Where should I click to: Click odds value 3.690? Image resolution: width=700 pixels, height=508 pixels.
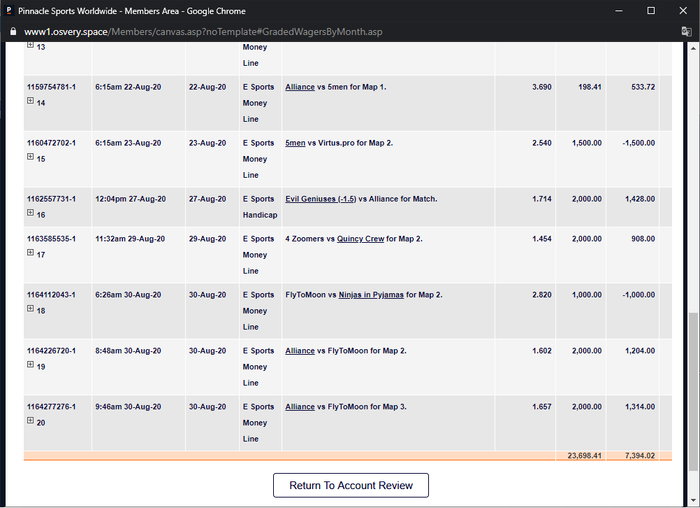(542, 87)
